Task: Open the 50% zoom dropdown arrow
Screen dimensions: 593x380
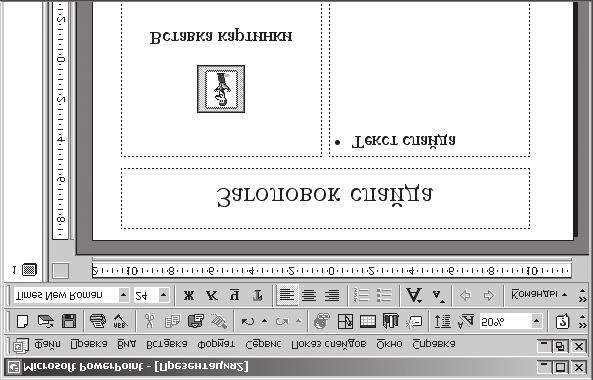Action: pos(536,322)
